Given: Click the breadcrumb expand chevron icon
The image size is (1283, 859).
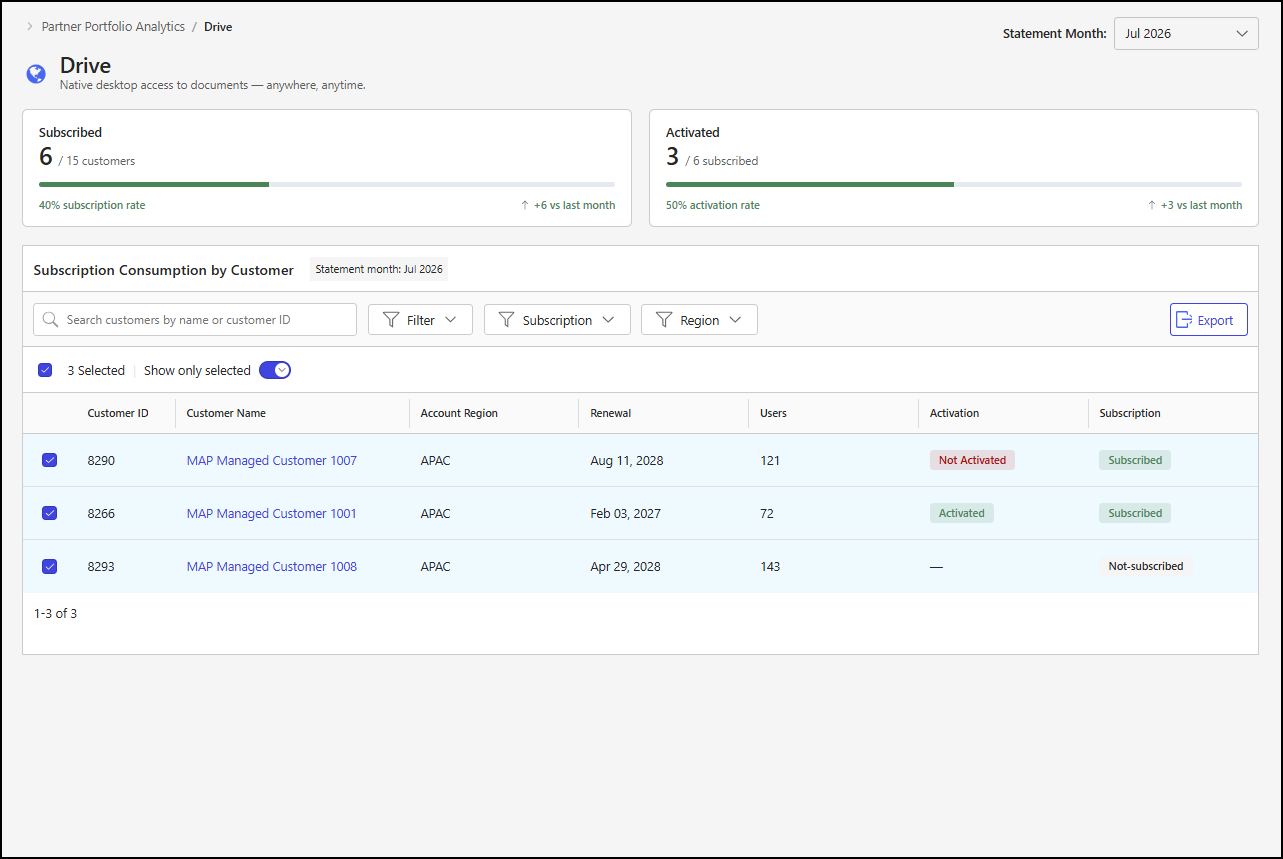Looking at the screenshot, I should point(29,27).
